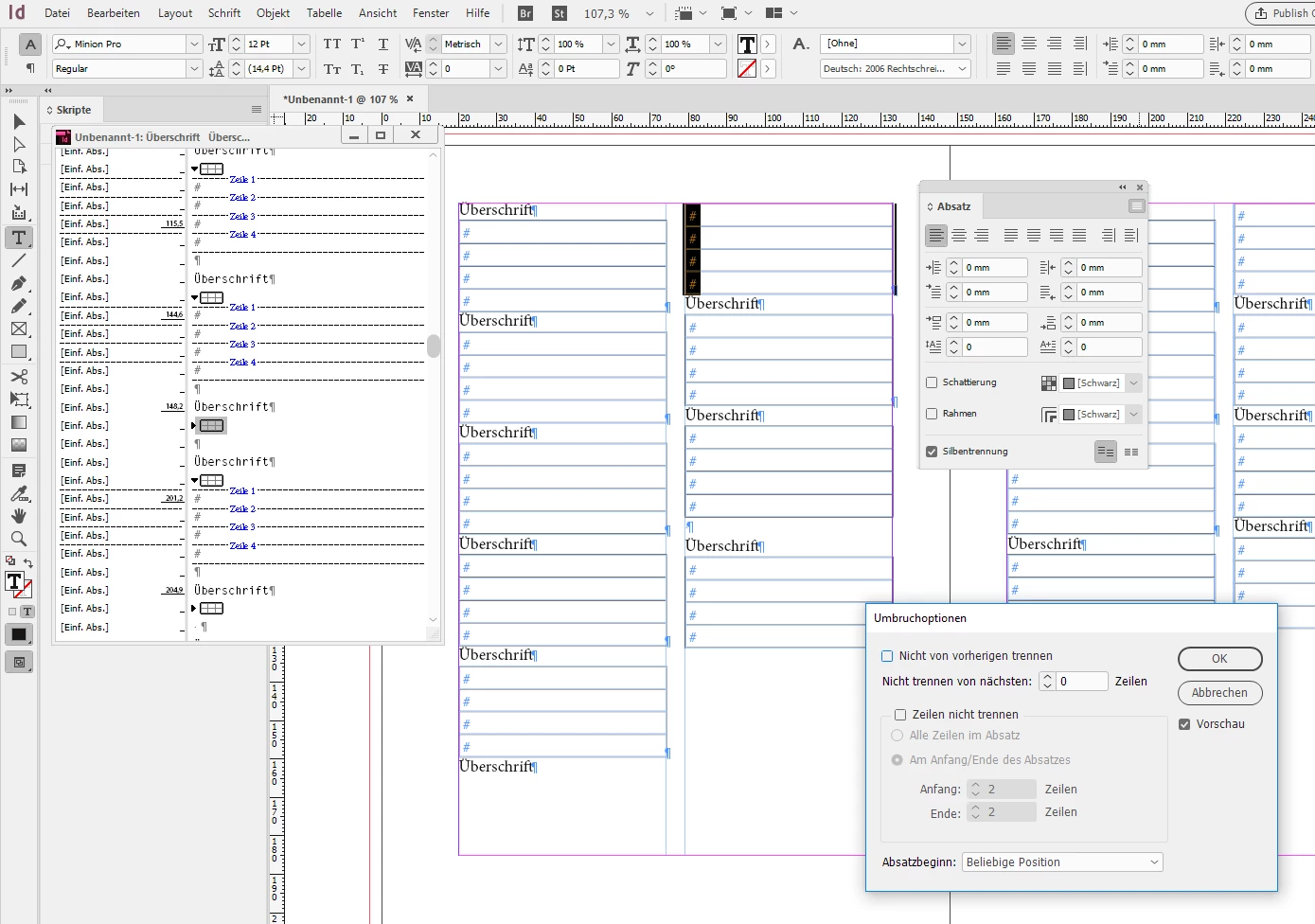Apply Strikethrough formatting in control bar
This screenshot has width=1315, height=924.
[383, 69]
